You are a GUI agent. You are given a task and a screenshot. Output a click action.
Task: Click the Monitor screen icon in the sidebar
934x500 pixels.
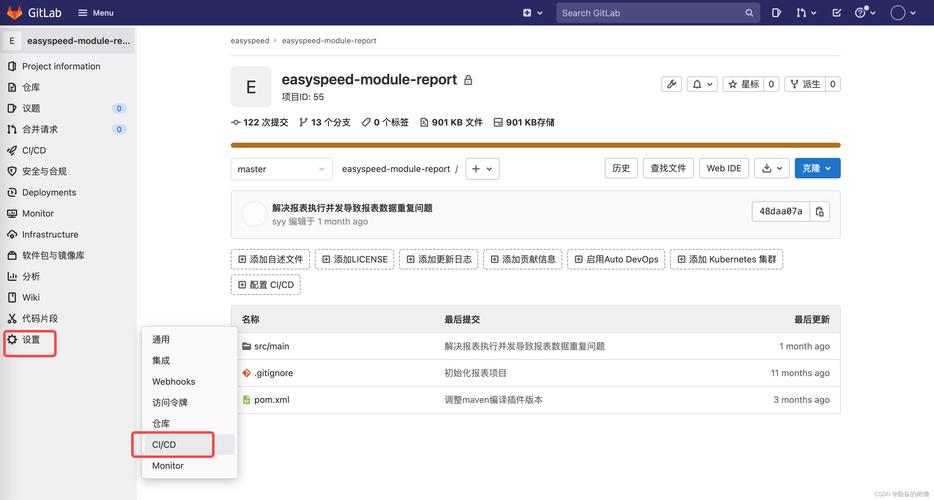[12, 213]
